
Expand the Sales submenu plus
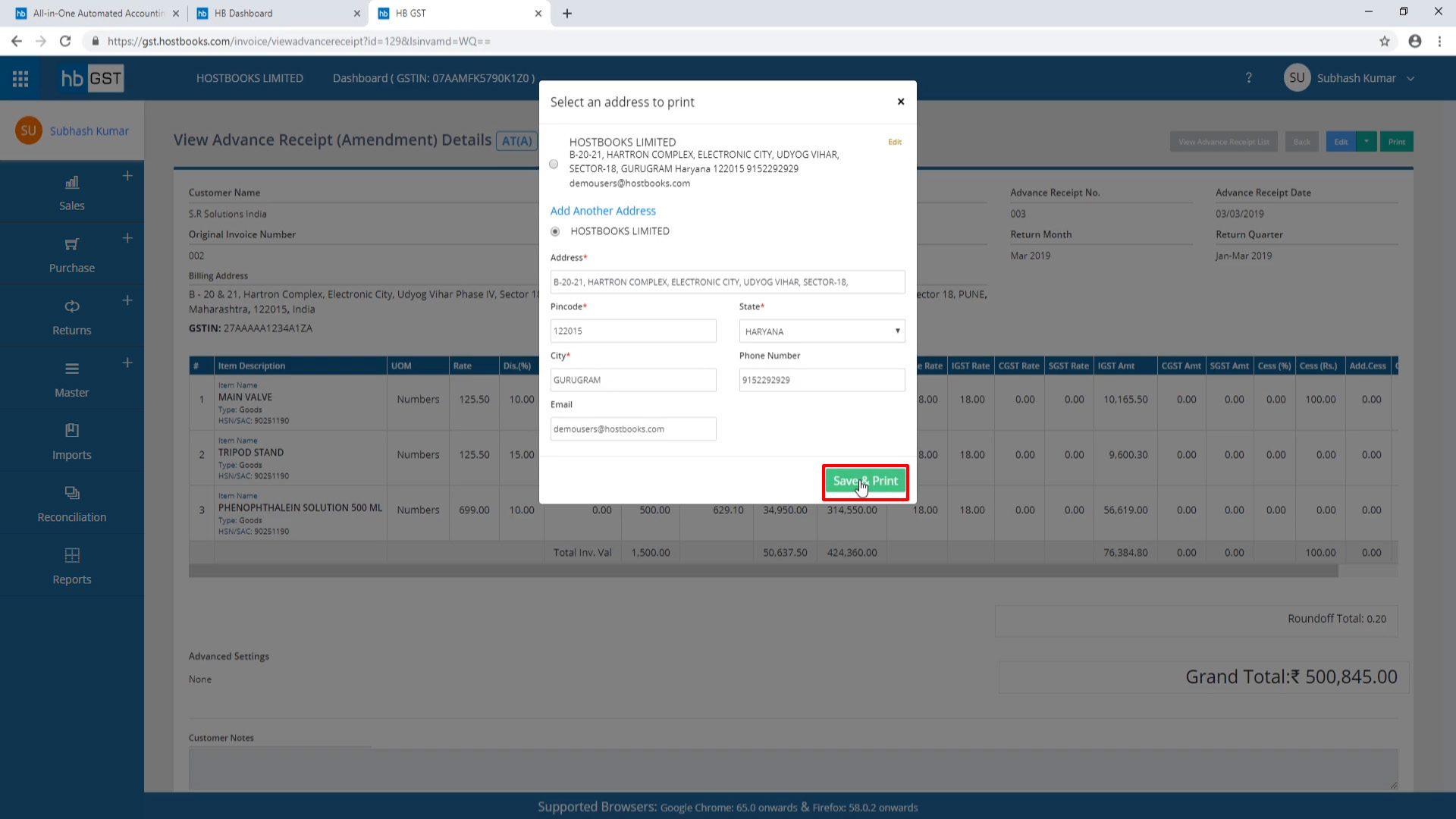click(x=127, y=176)
